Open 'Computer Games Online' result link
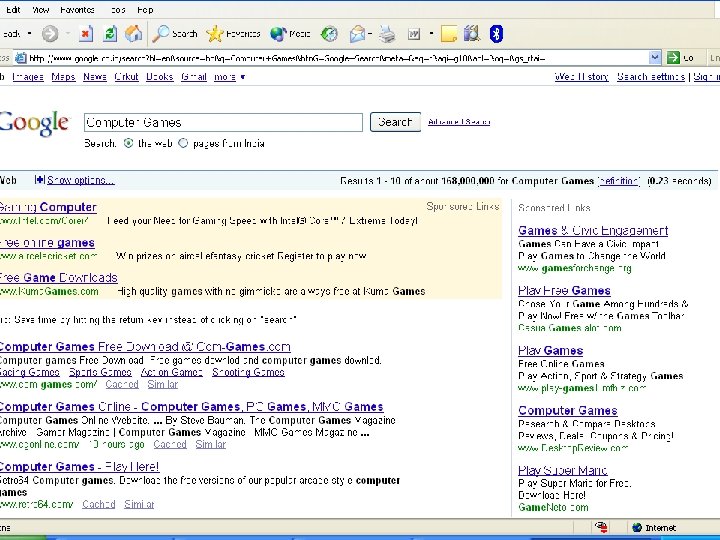This screenshot has height=540, width=720. coord(191,407)
